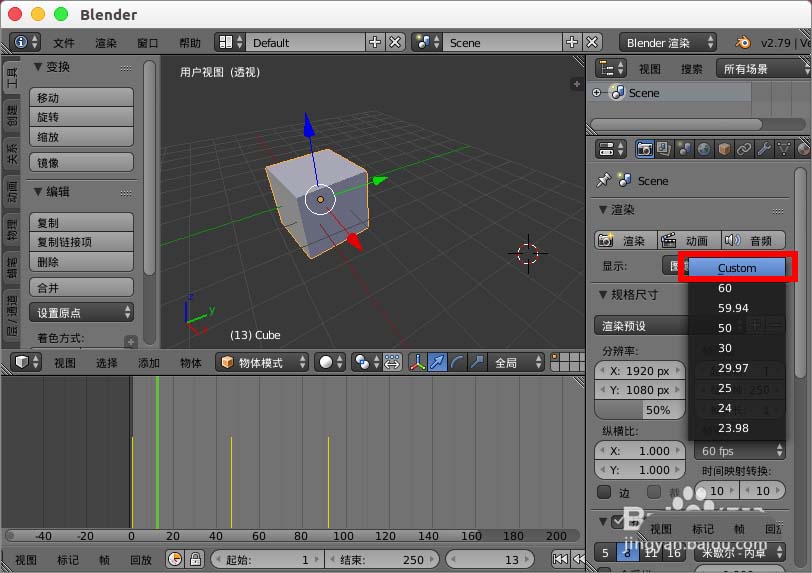Open the pivot point selector

point(367,362)
